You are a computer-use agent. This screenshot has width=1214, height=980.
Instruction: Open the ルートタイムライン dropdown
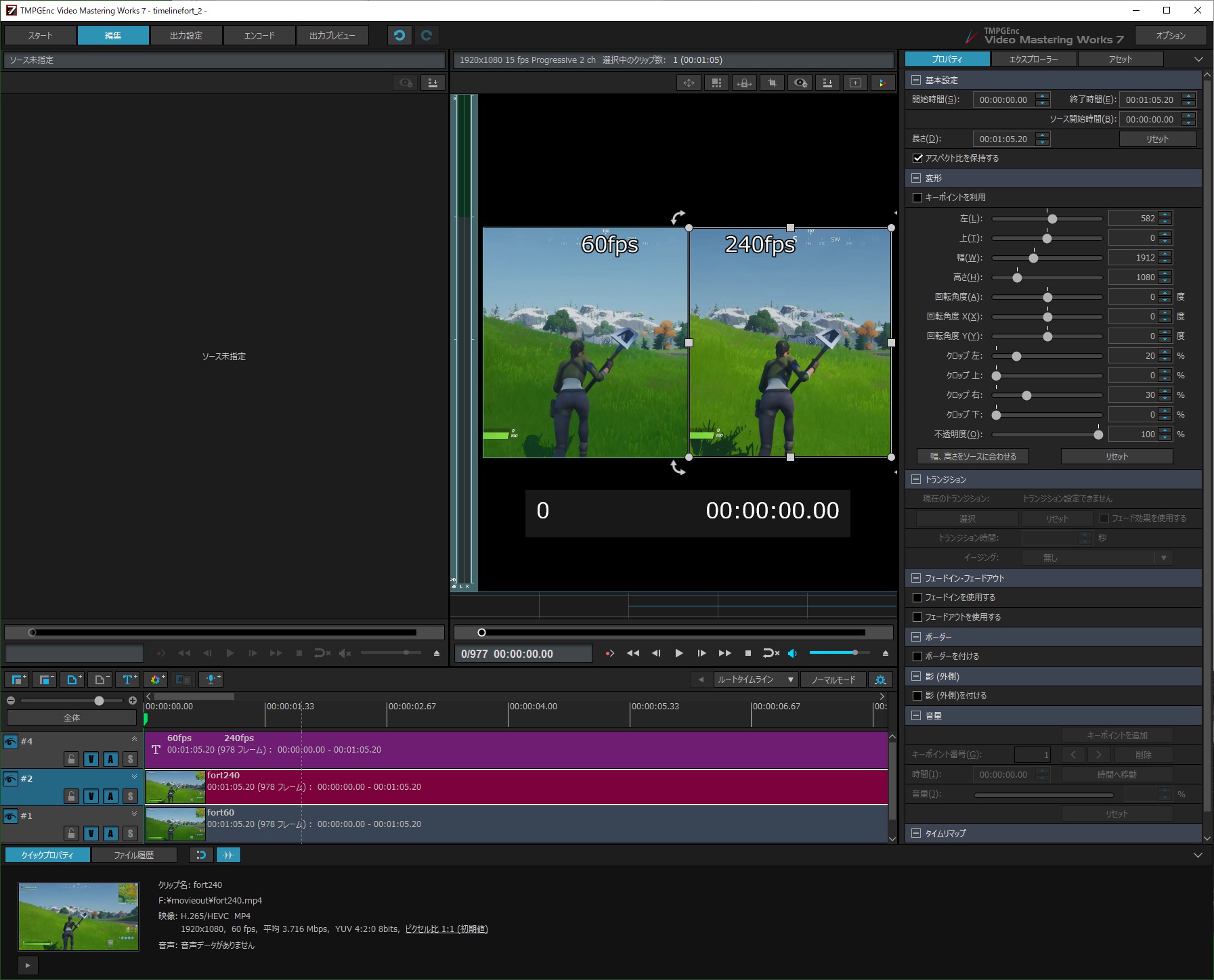(x=755, y=680)
